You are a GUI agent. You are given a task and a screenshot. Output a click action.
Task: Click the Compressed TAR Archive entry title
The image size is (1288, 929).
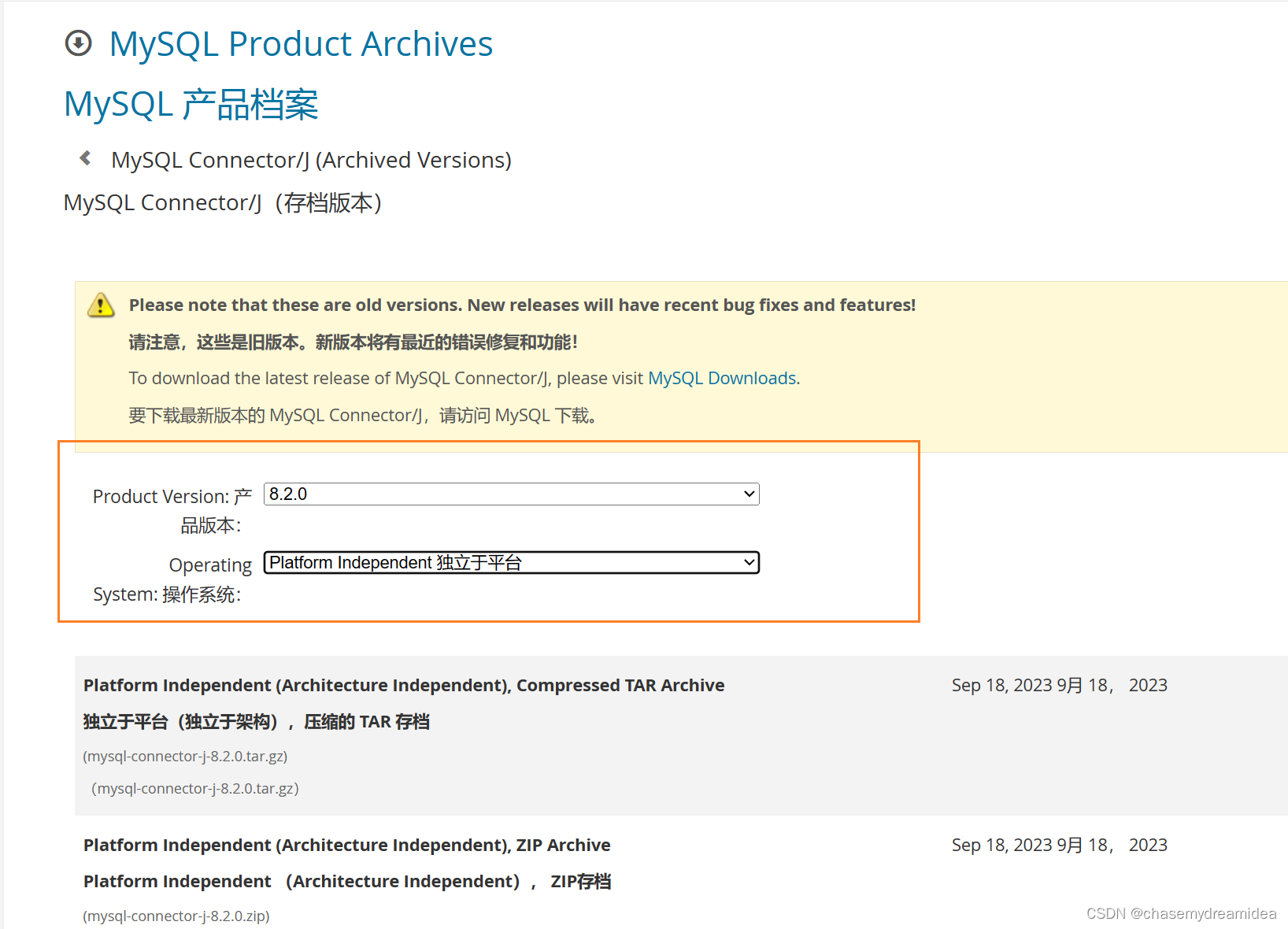point(404,685)
